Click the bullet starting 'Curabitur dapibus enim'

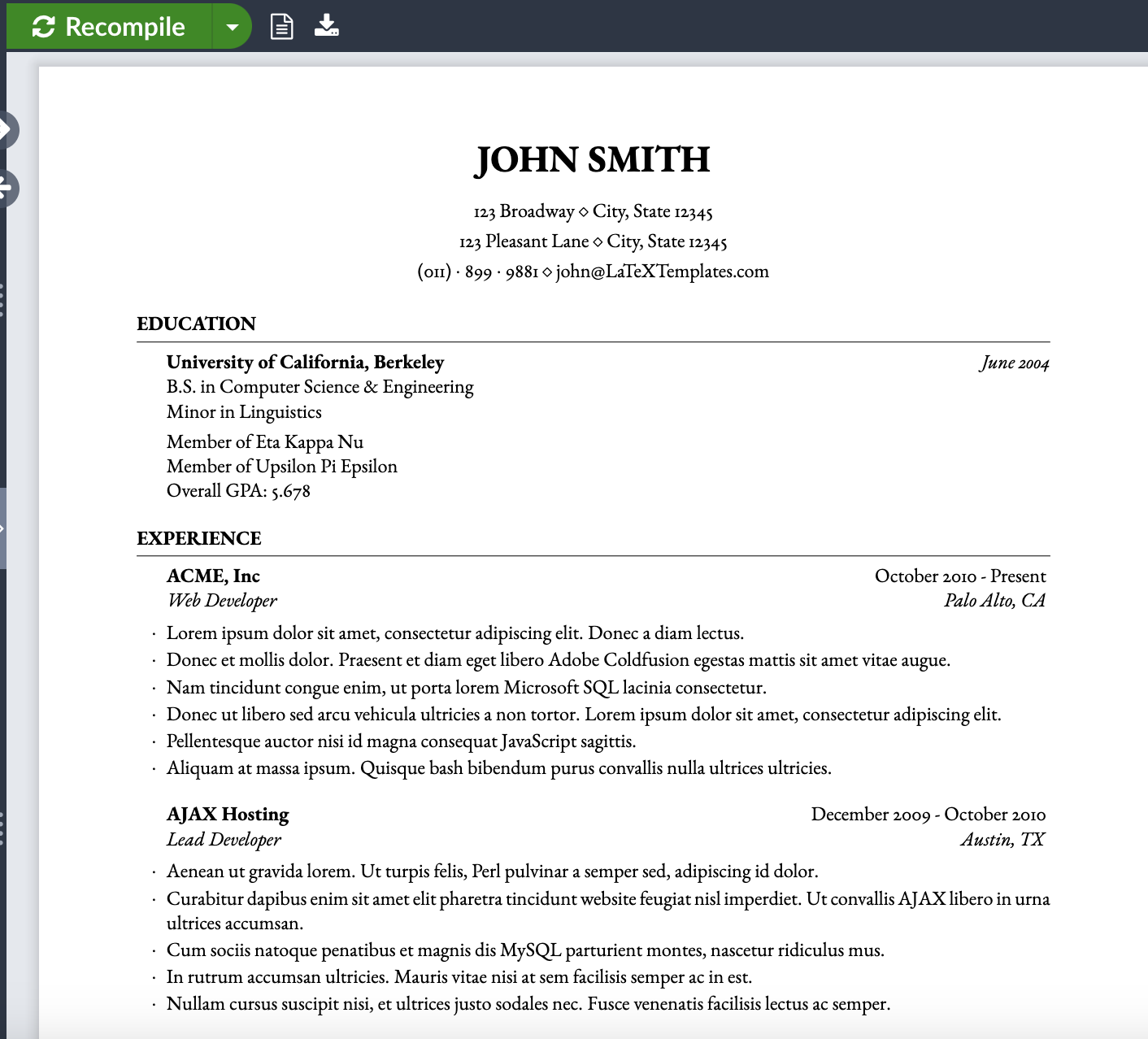point(608,911)
